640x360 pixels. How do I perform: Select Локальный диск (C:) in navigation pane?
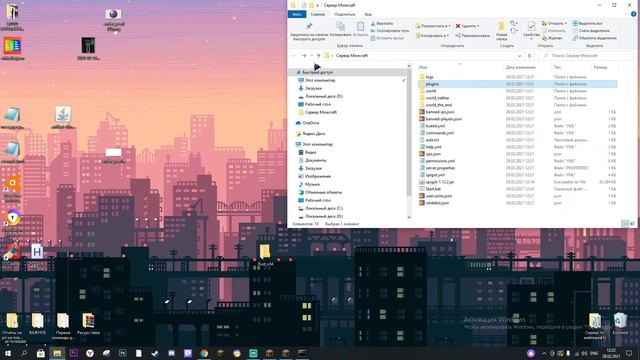324,209
